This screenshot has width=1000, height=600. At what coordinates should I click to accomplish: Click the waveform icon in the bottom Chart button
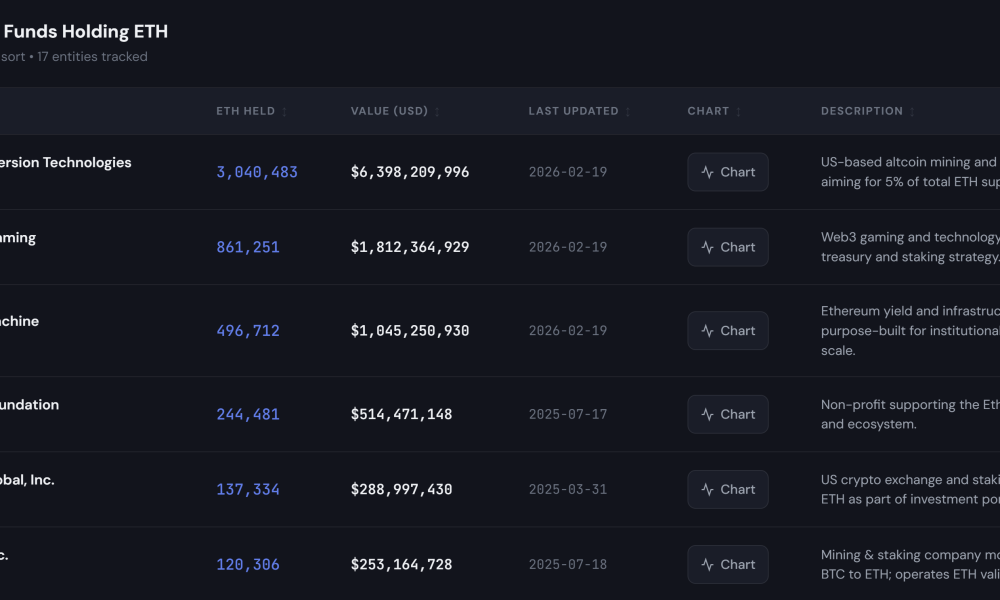(x=709, y=563)
